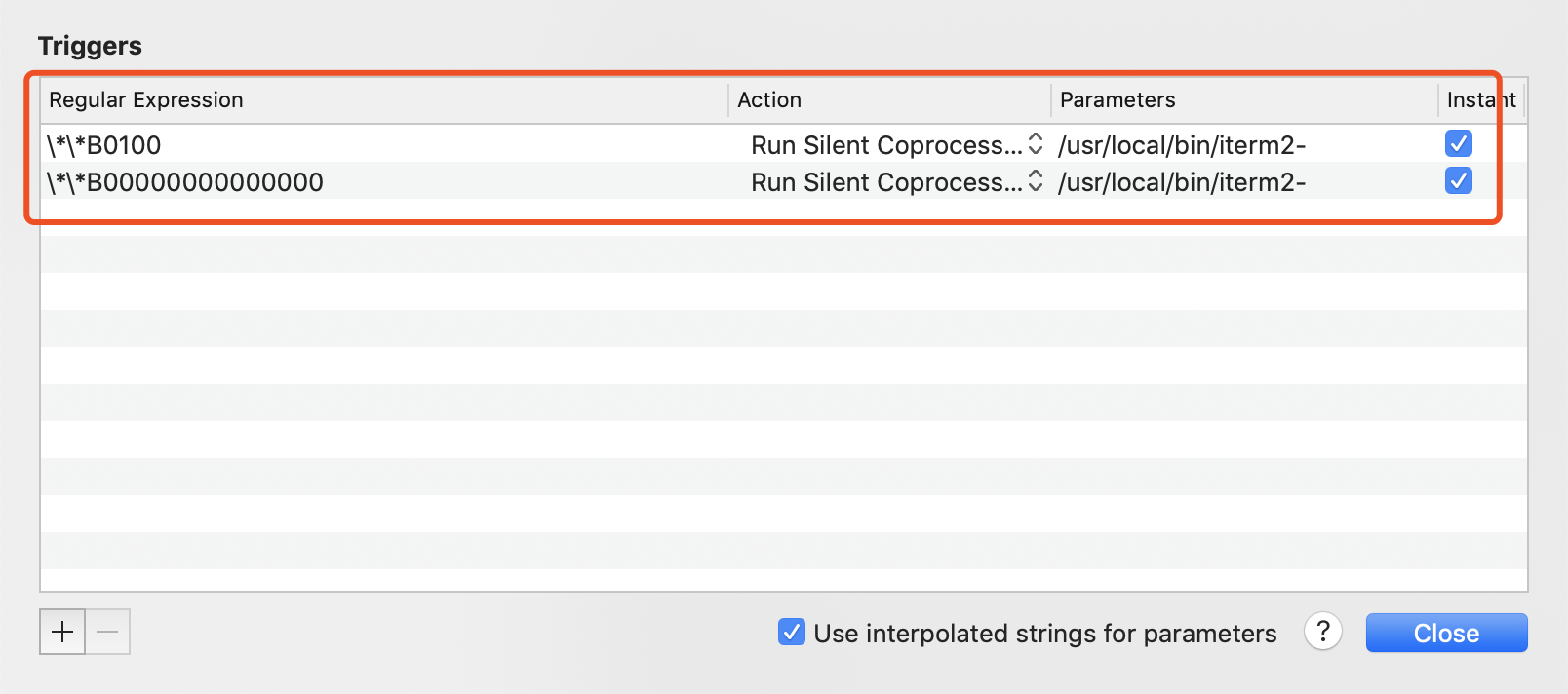Edit Parameters path in the second trigger row
This screenshot has width=1568, height=694.
[1182, 182]
